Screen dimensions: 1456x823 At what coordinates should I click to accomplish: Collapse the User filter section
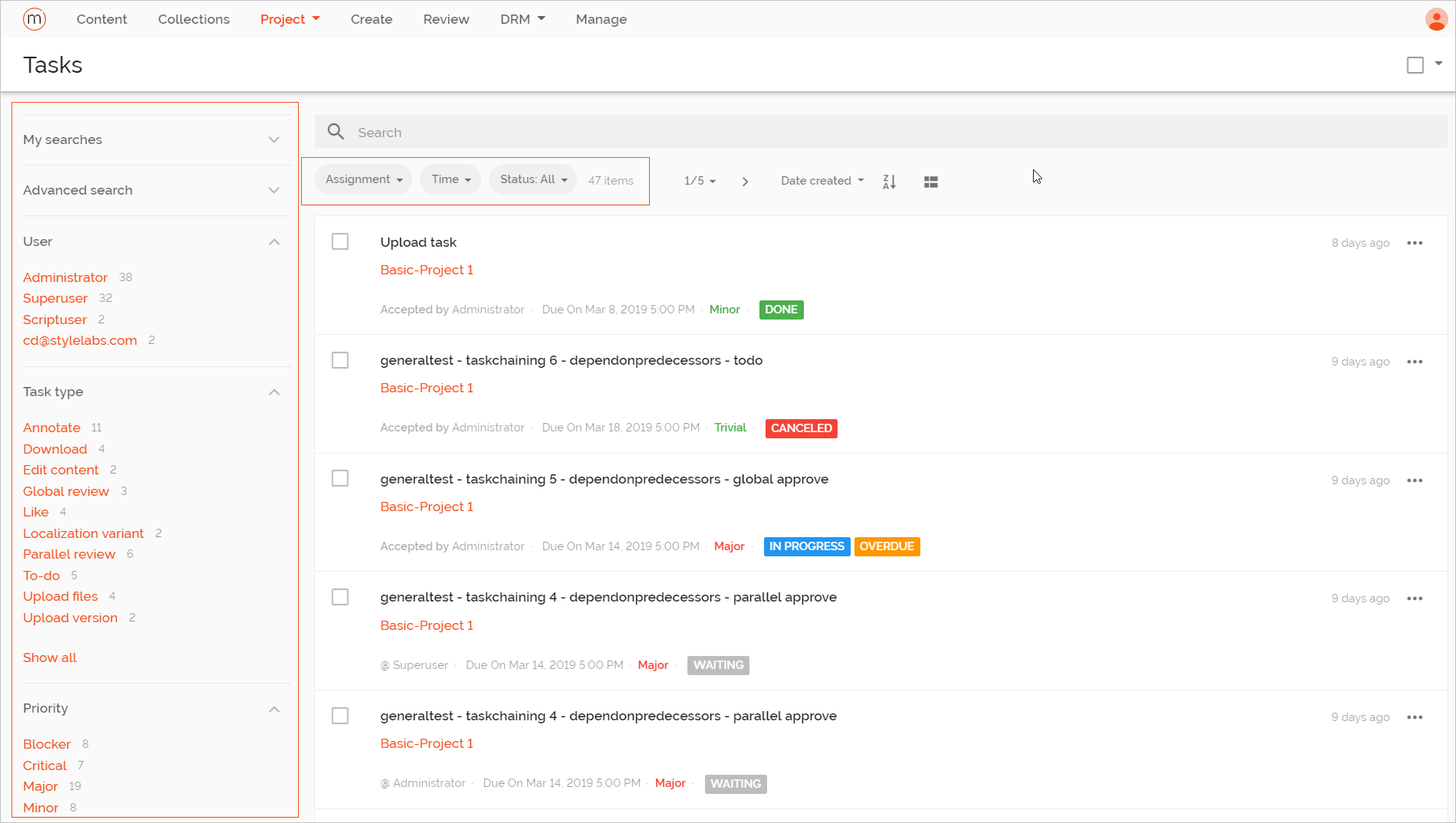[x=274, y=241]
